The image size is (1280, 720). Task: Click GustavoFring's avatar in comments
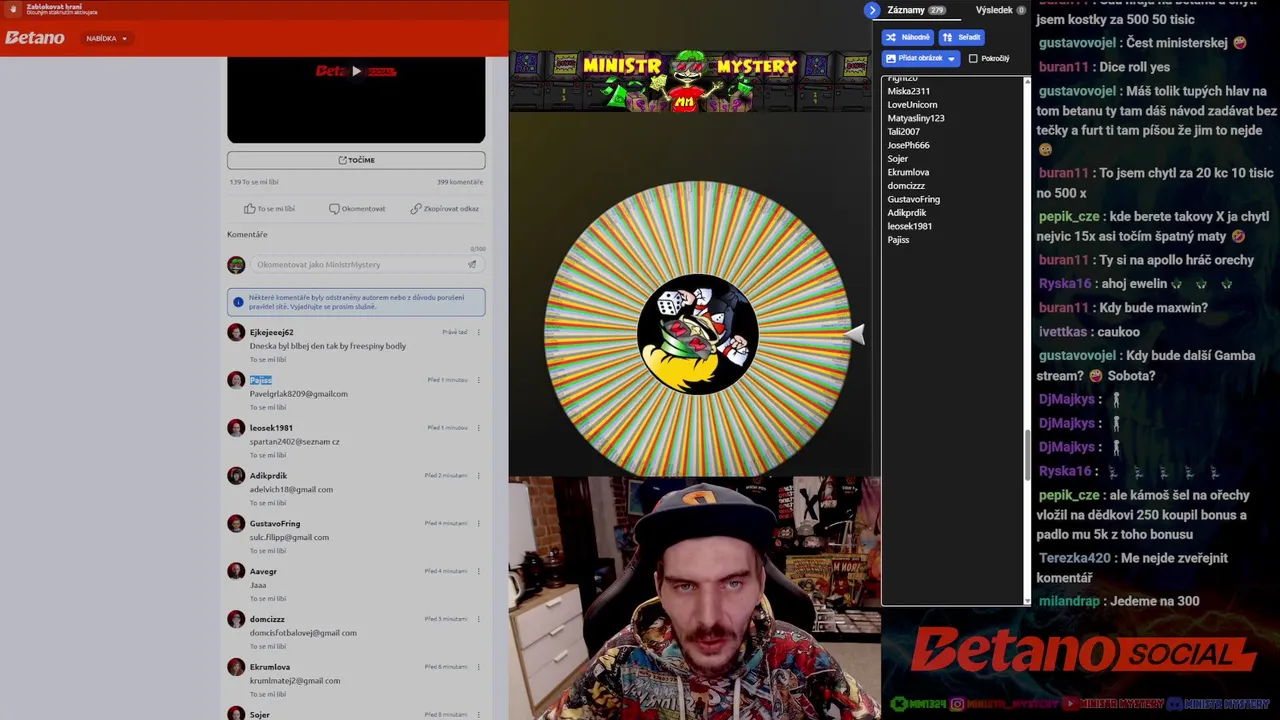coord(236,523)
